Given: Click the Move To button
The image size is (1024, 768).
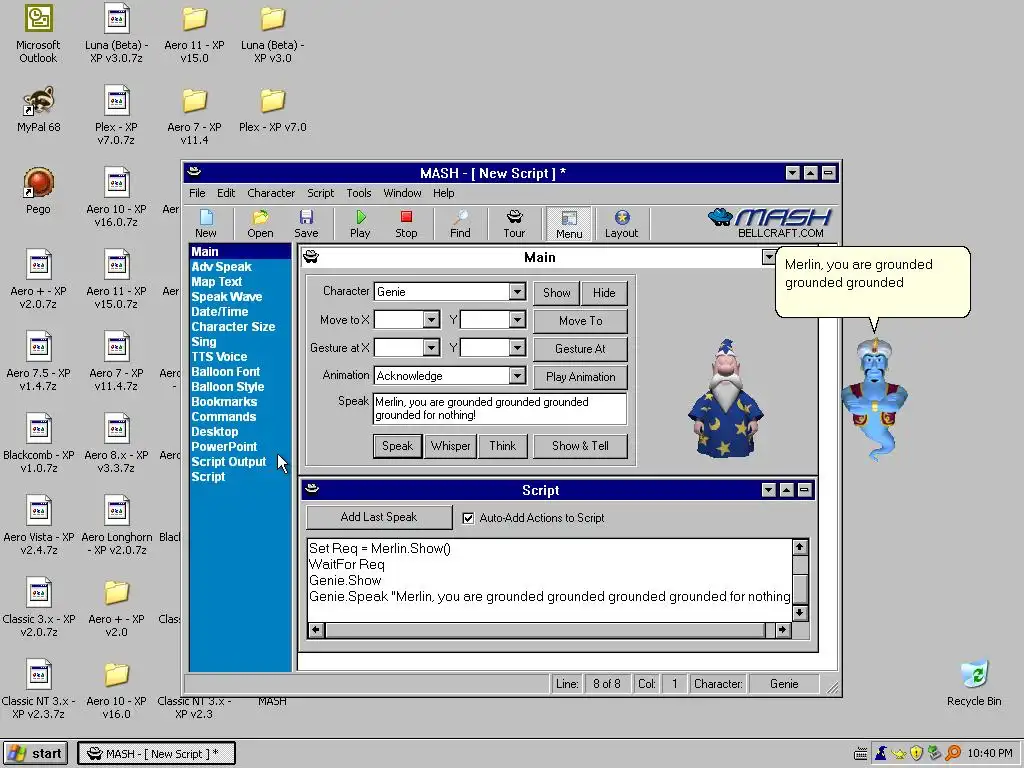Looking at the screenshot, I should point(581,321).
